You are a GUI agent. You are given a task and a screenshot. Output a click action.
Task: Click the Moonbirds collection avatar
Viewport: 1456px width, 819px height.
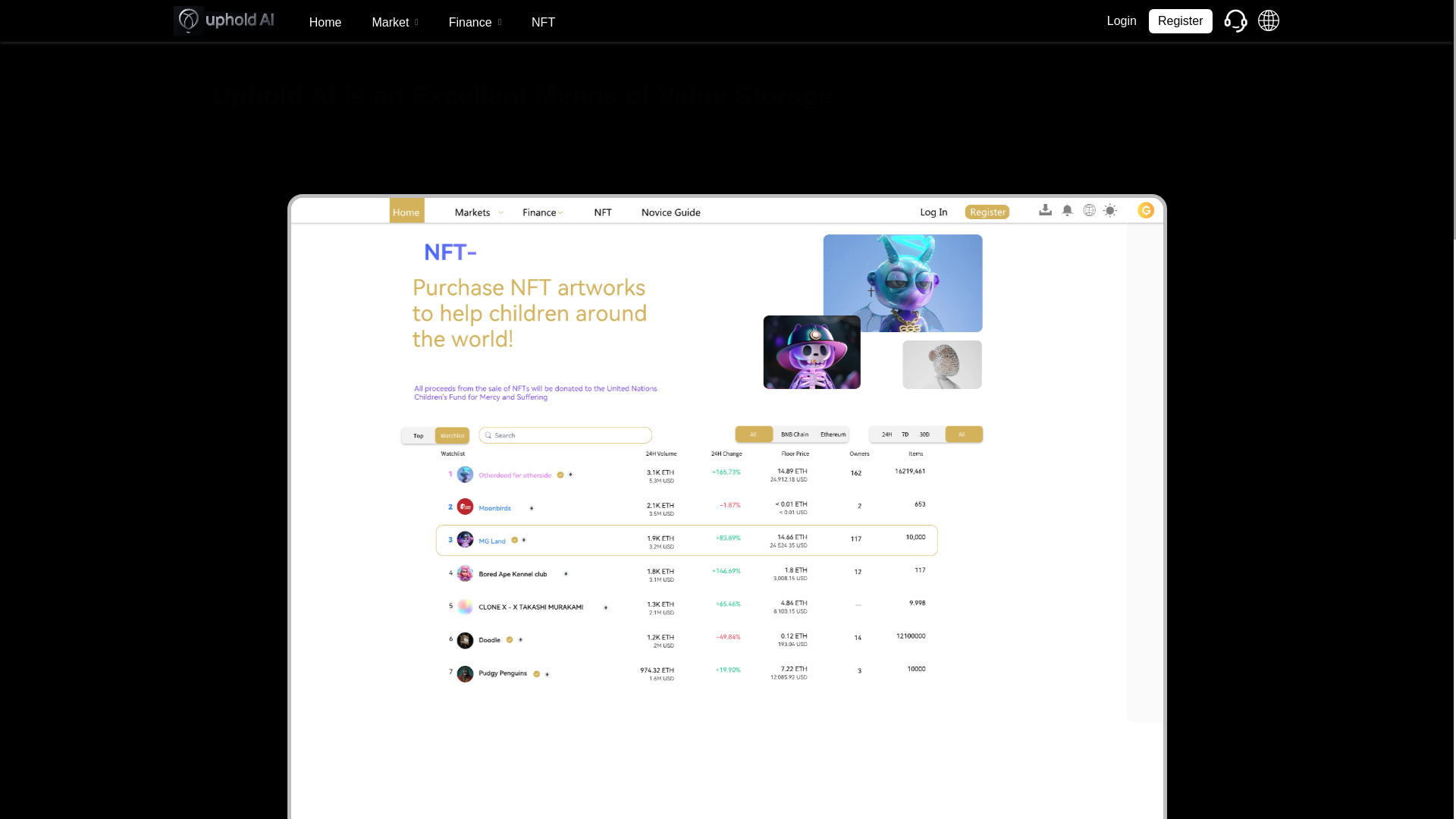pyautogui.click(x=465, y=507)
